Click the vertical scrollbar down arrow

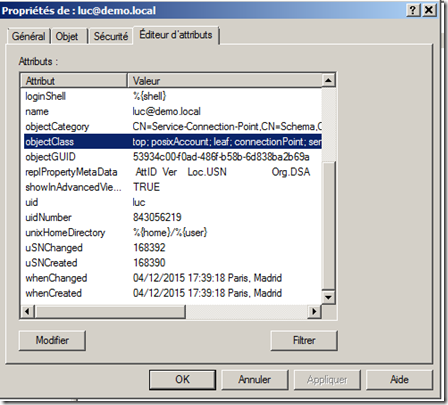(328, 297)
